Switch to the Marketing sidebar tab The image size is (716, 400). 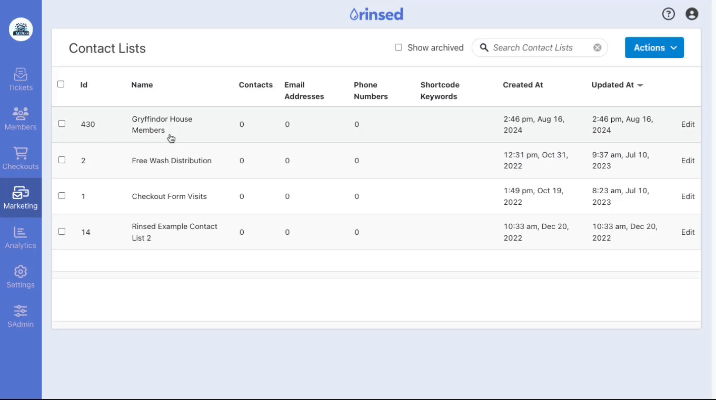point(20,197)
